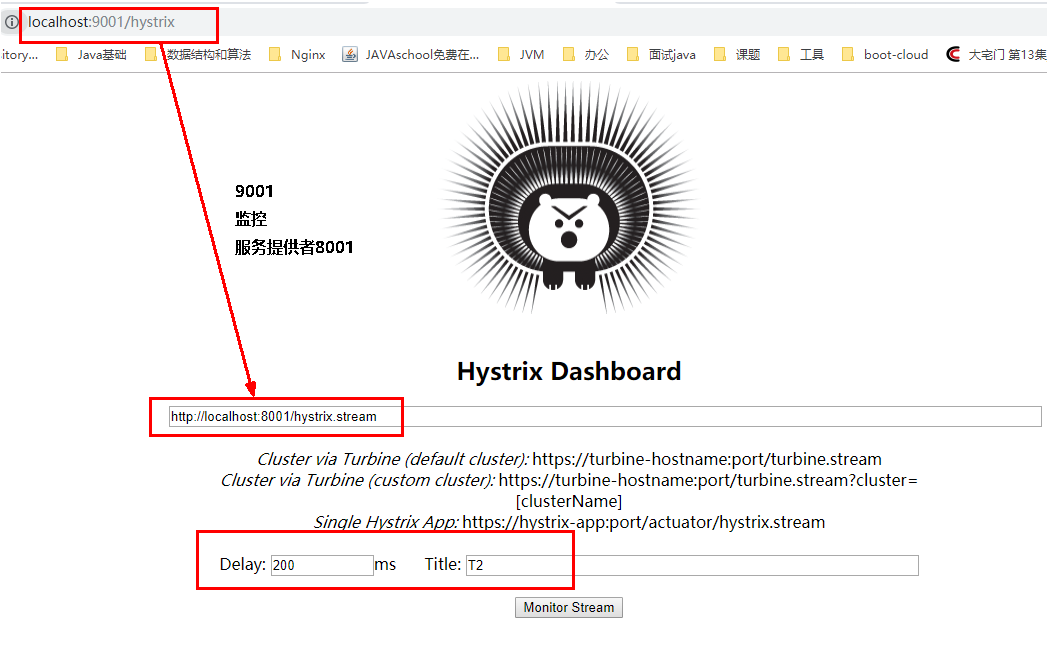This screenshot has height=648, width=1050.
Task: Open the JVM bookmark folder
Action: pyautogui.click(x=520, y=54)
